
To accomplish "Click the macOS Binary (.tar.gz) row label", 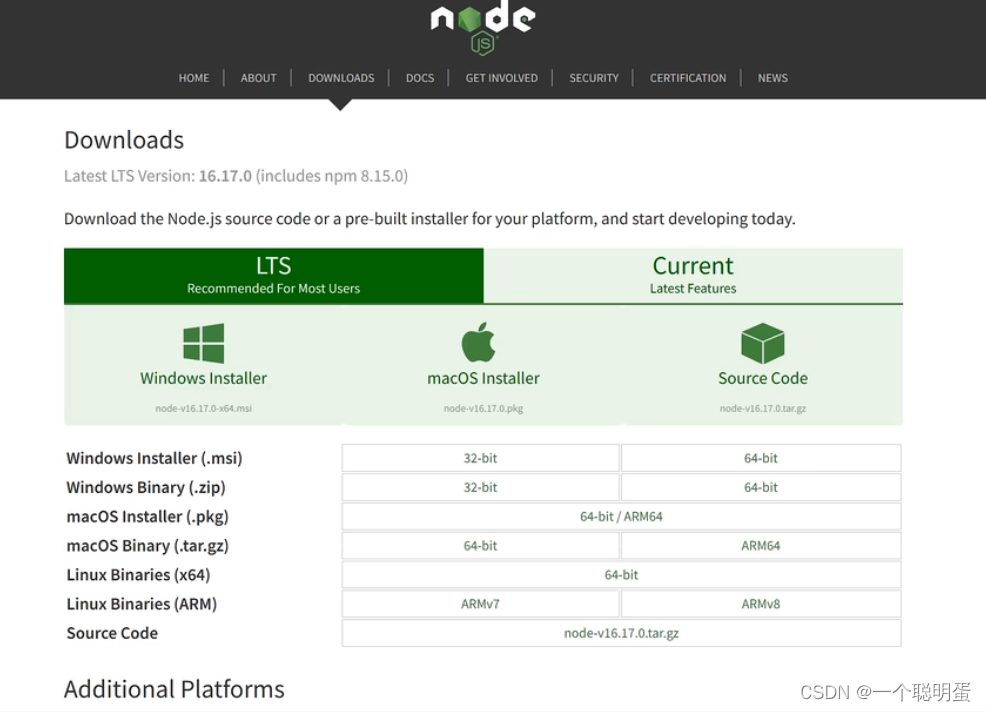I will click(x=148, y=546).
